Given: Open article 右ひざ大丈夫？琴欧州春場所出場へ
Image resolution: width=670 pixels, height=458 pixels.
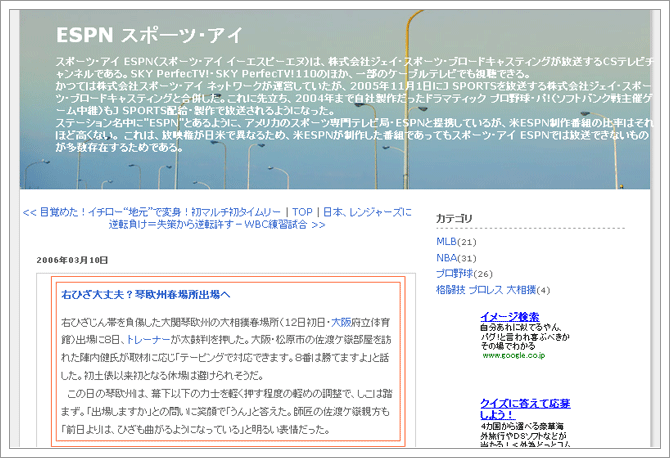Looking at the screenshot, I should [146, 294].
